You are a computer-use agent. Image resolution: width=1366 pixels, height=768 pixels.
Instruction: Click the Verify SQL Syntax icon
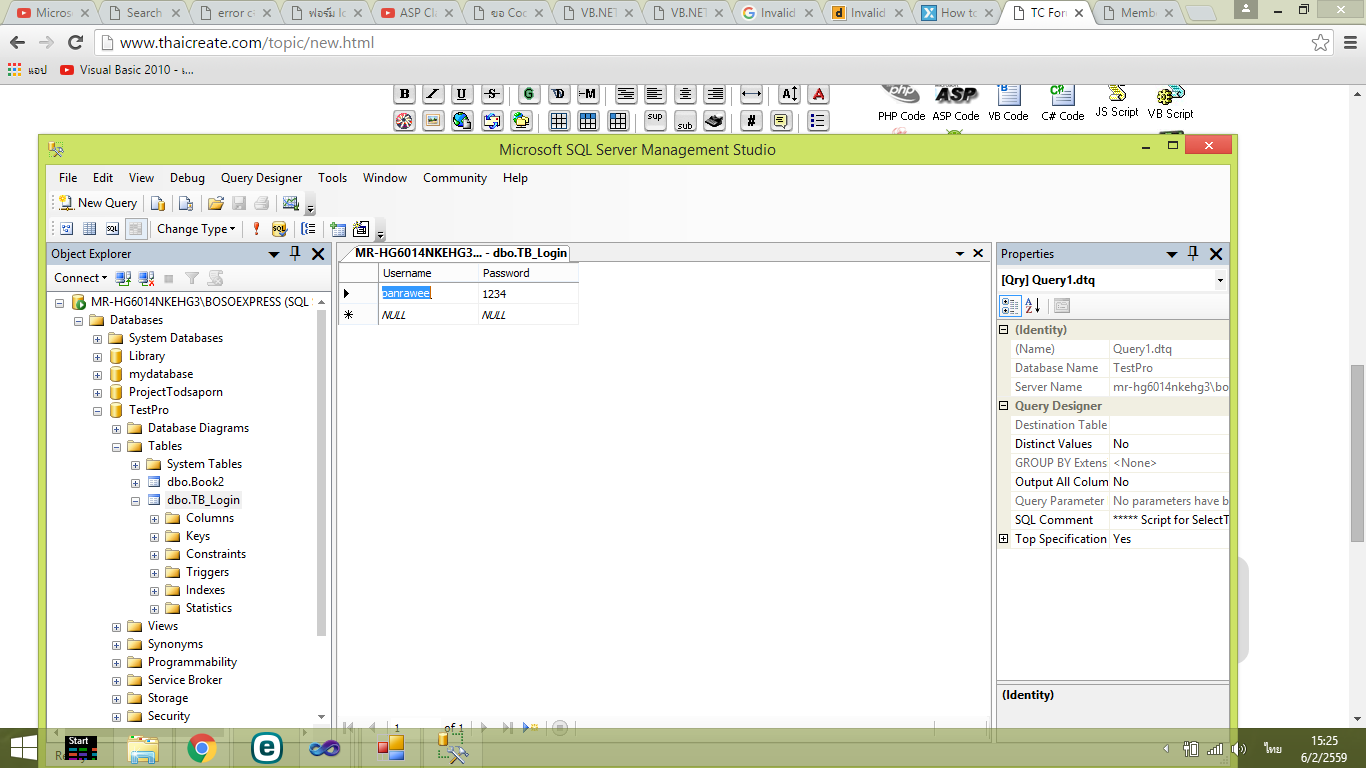tap(279, 229)
